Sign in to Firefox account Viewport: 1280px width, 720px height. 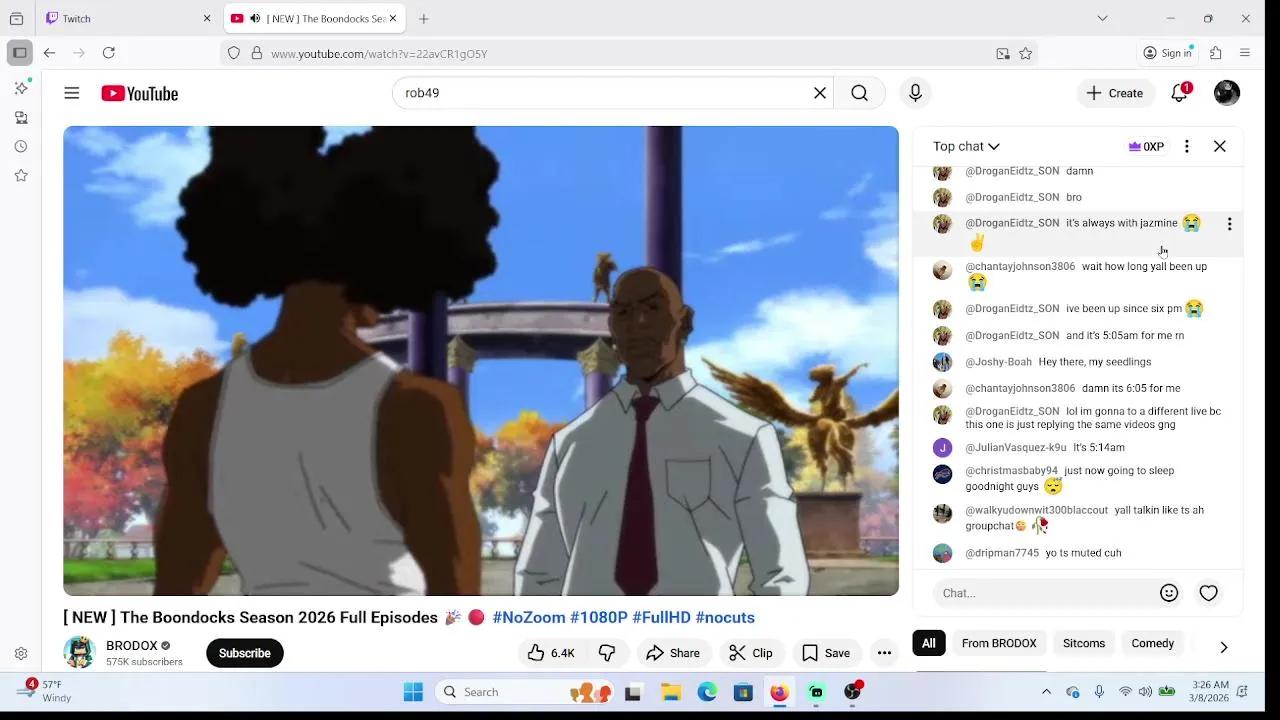point(1168,53)
